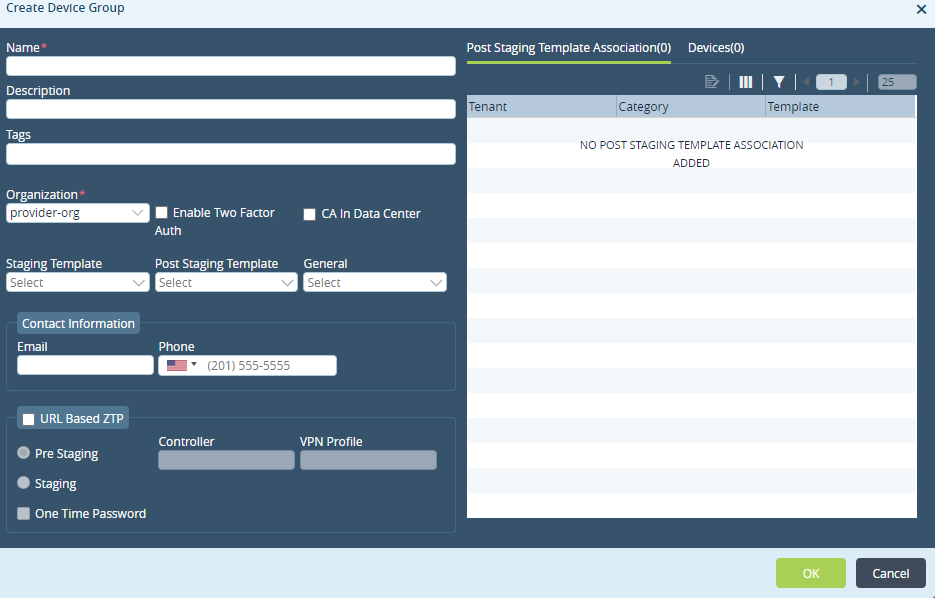Close the Create Device Group dialog
935x598 pixels.
921,9
